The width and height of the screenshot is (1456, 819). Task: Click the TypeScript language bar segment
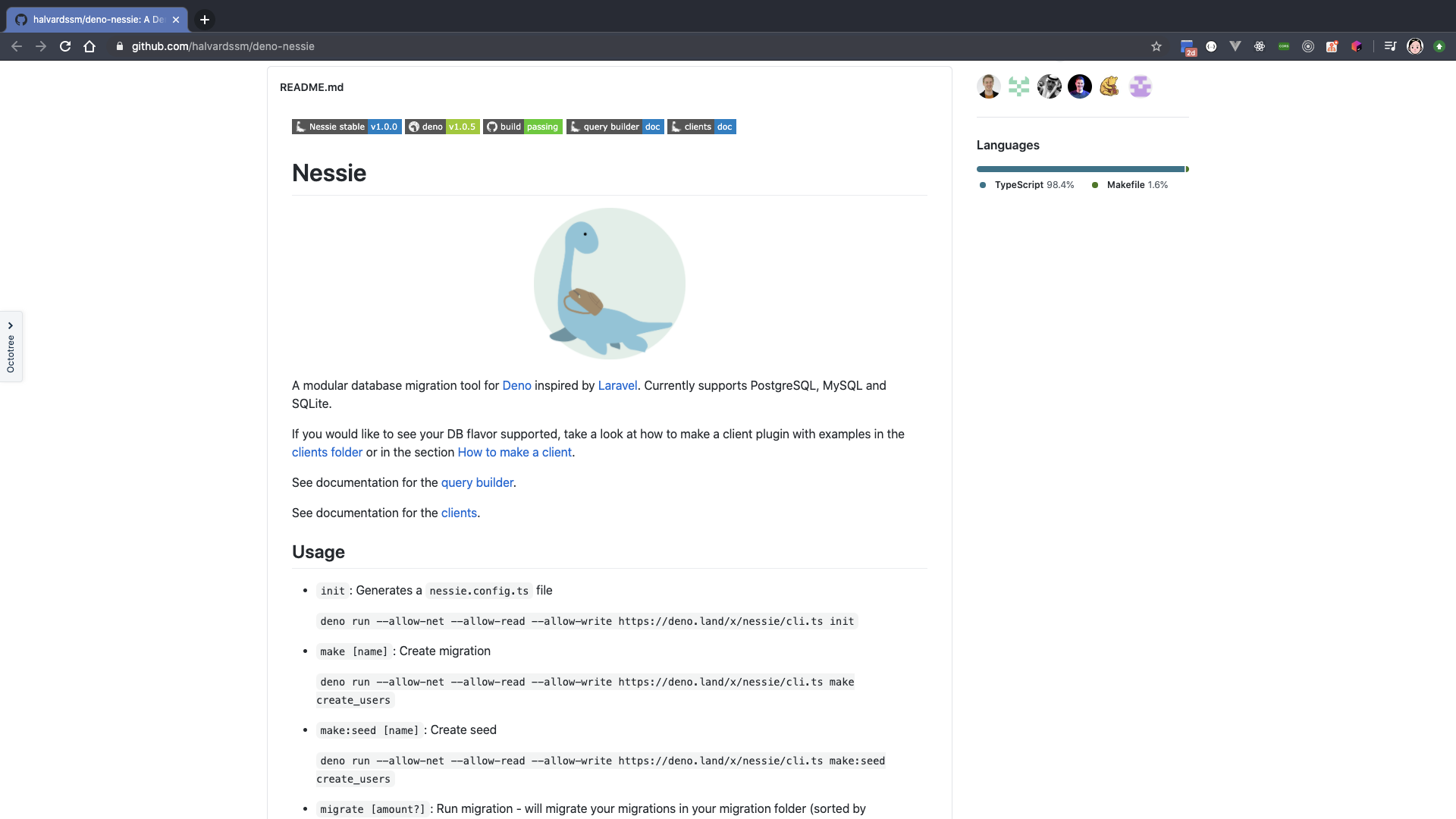coord(1080,169)
